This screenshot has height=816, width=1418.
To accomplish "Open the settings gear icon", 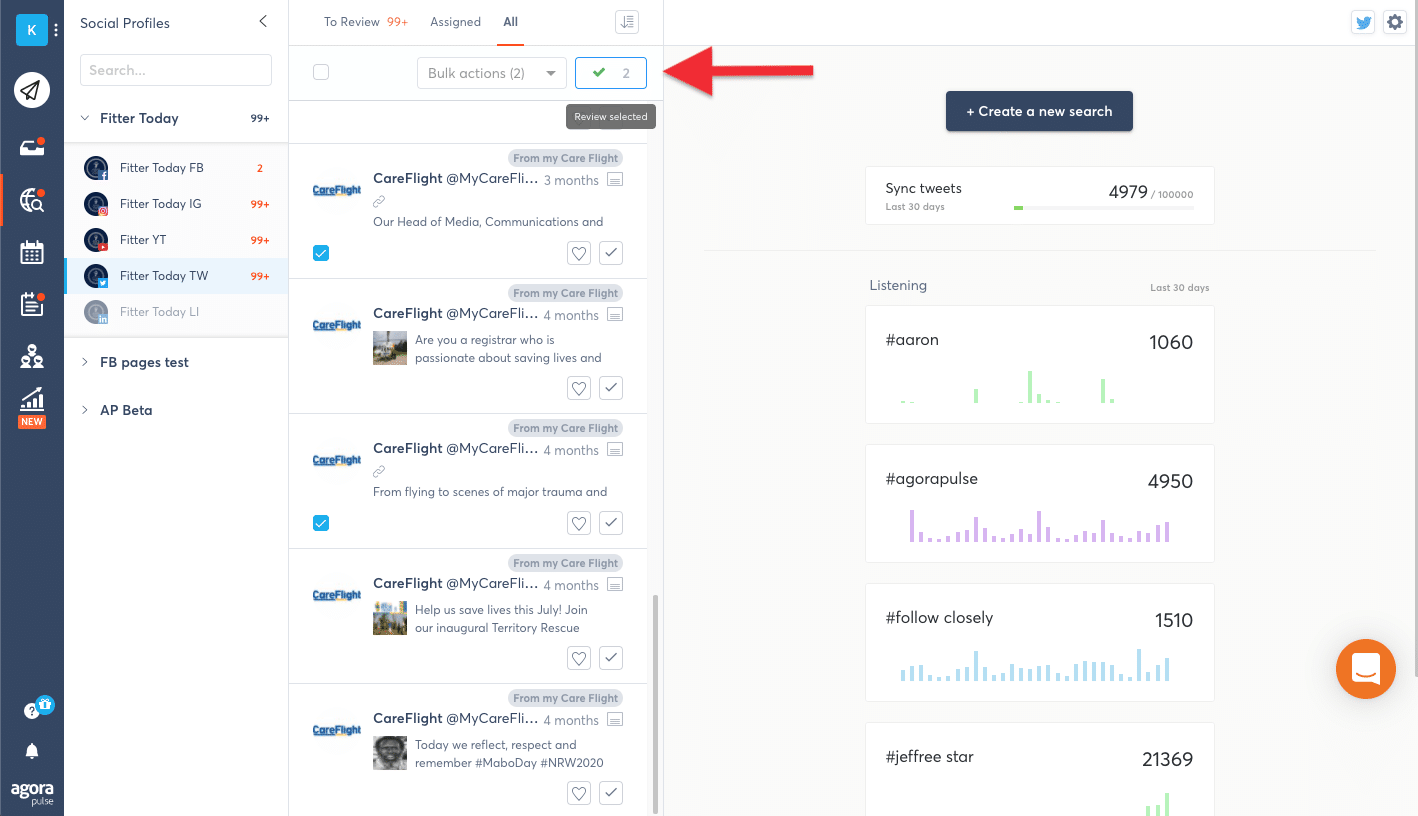I will point(1394,23).
